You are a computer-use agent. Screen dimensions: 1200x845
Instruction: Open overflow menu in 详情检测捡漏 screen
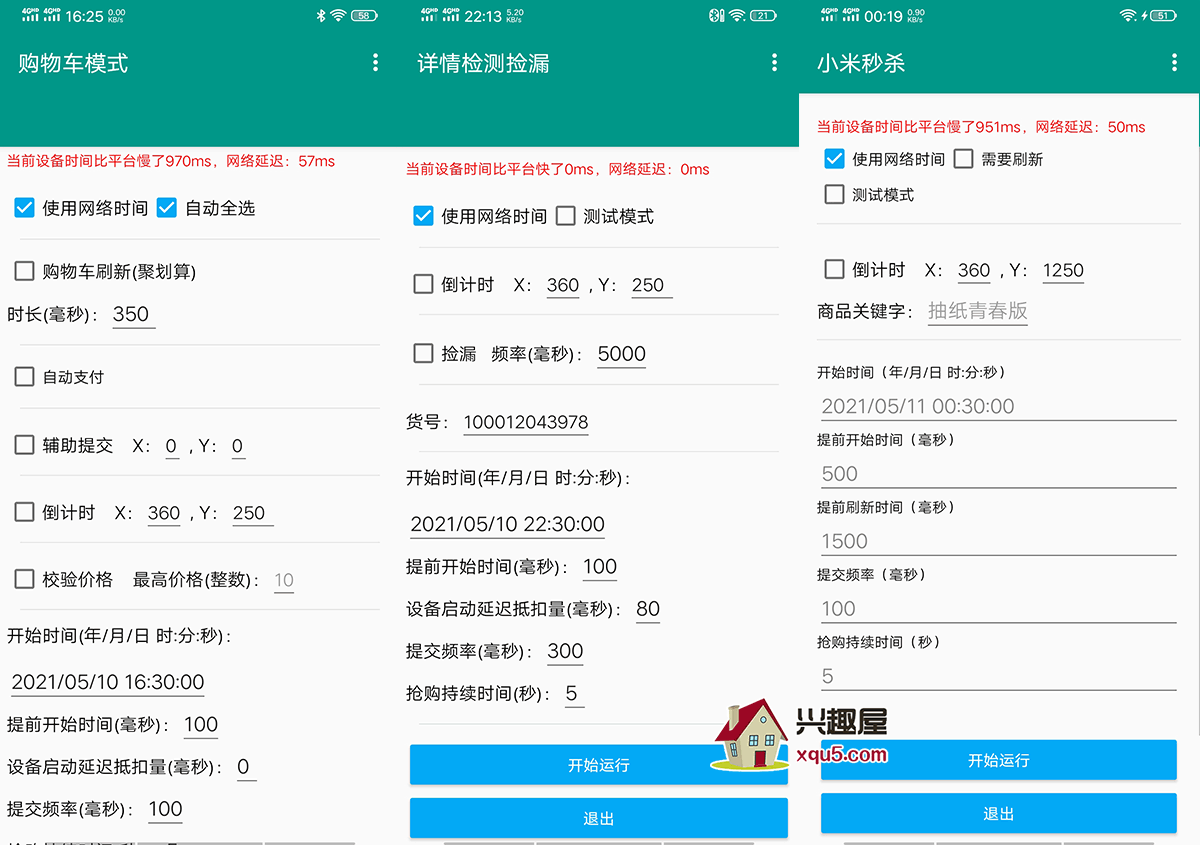pos(774,63)
